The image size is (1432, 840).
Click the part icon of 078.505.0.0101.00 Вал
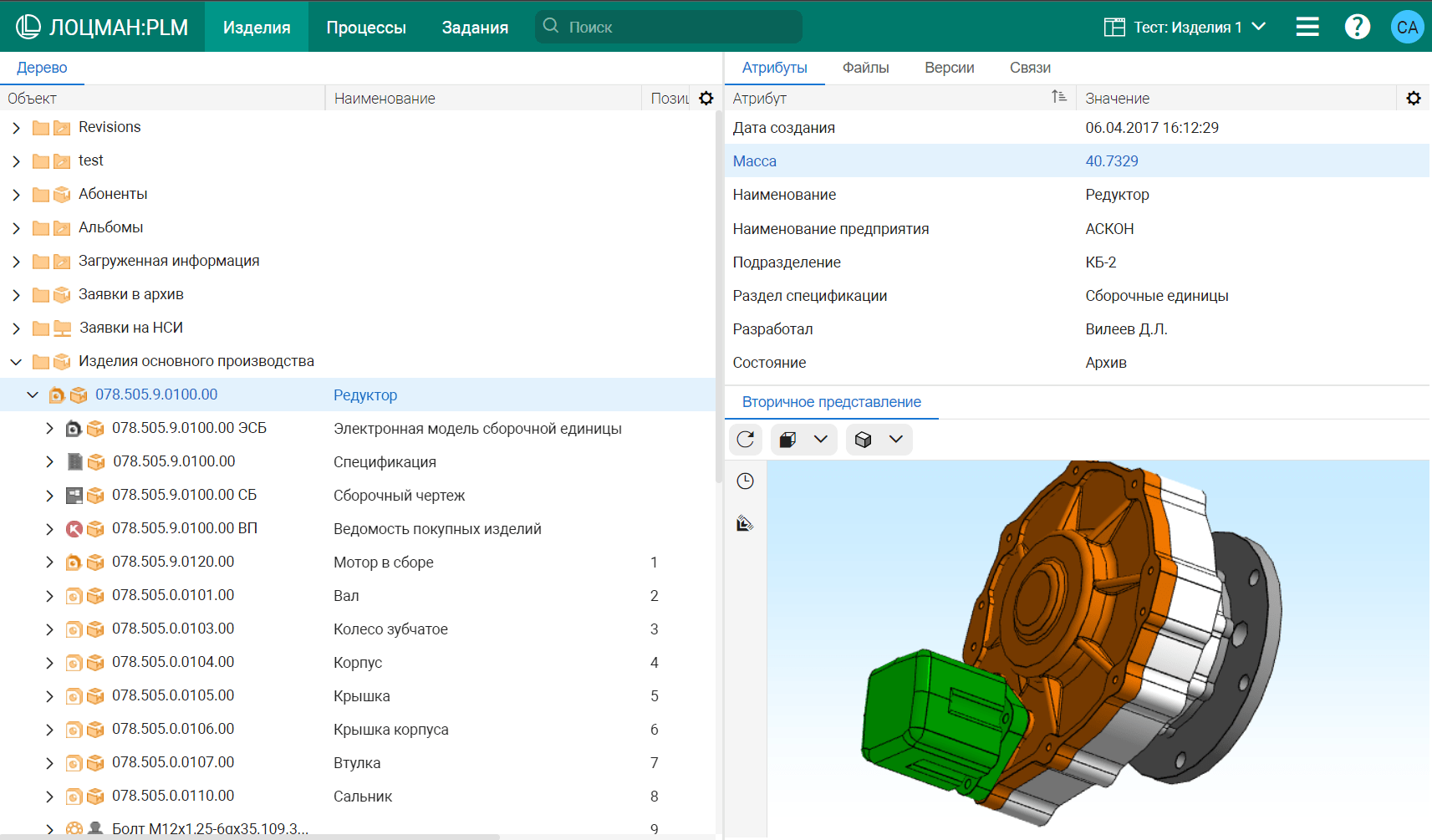click(74, 596)
